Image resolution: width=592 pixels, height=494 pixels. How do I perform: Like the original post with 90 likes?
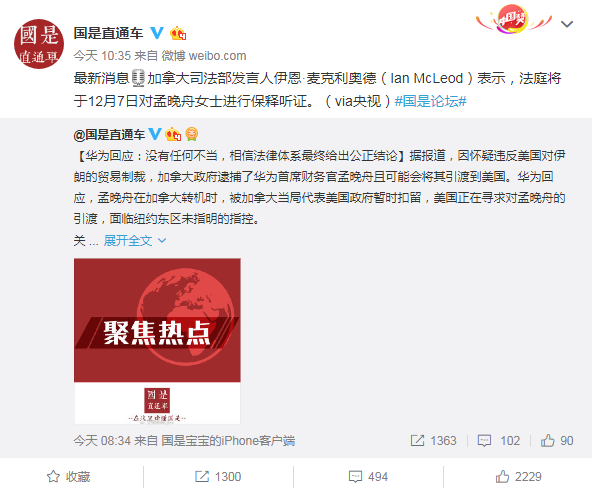click(x=557, y=441)
